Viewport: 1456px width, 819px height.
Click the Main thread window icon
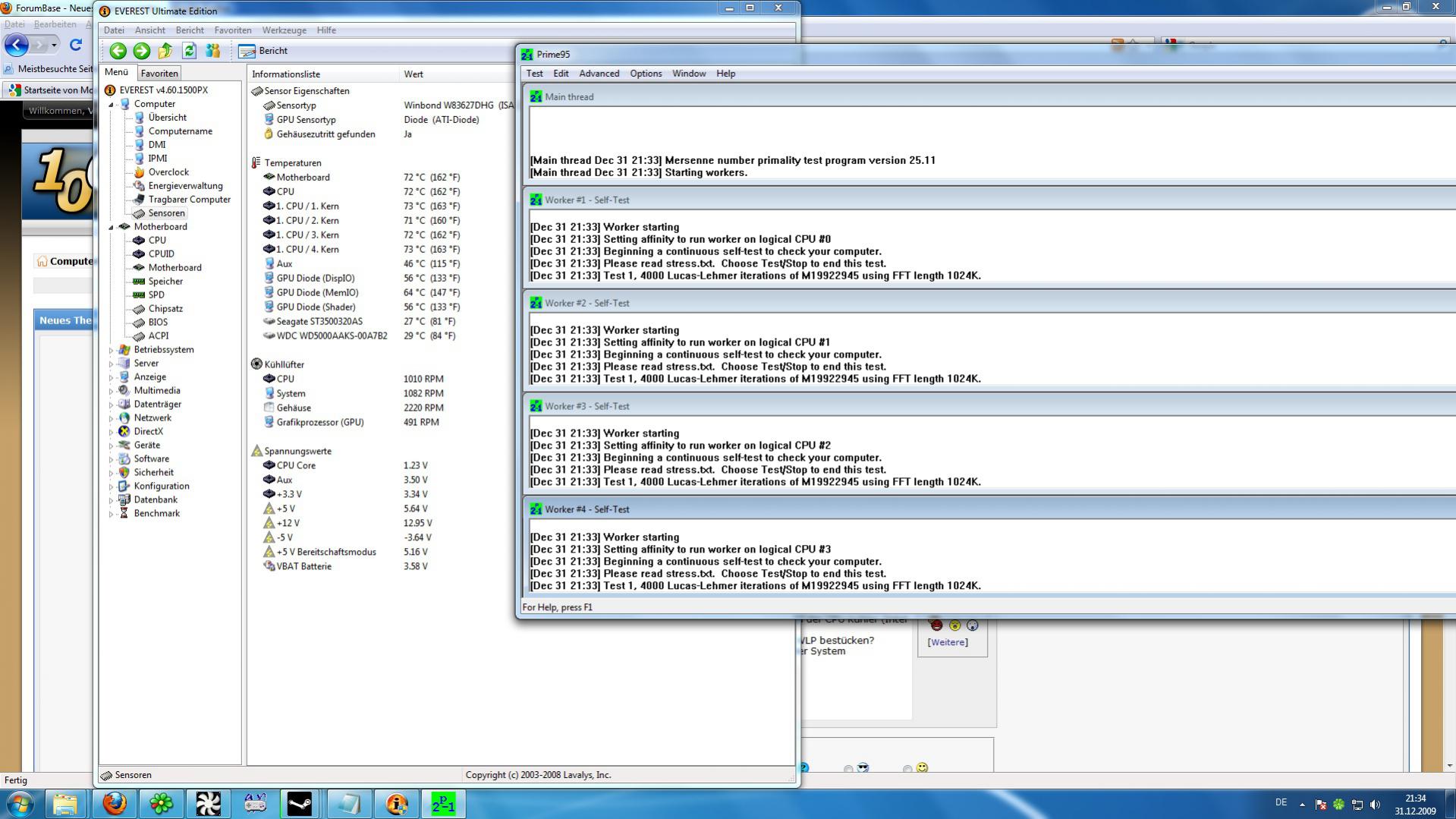pyautogui.click(x=536, y=97)
